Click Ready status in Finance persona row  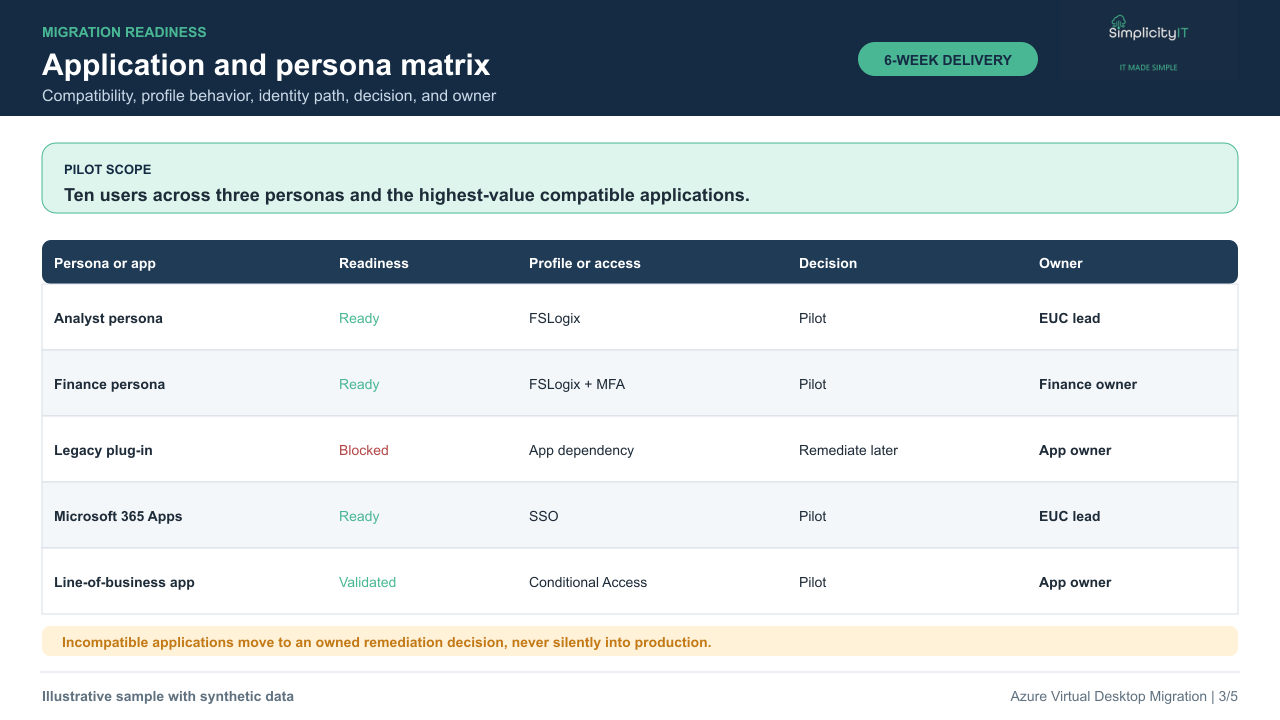coord(359,384)
